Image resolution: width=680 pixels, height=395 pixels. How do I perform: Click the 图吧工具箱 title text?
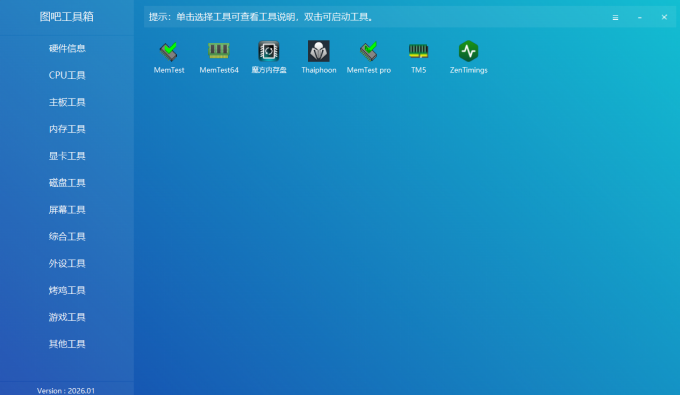[x=67, y=17]
